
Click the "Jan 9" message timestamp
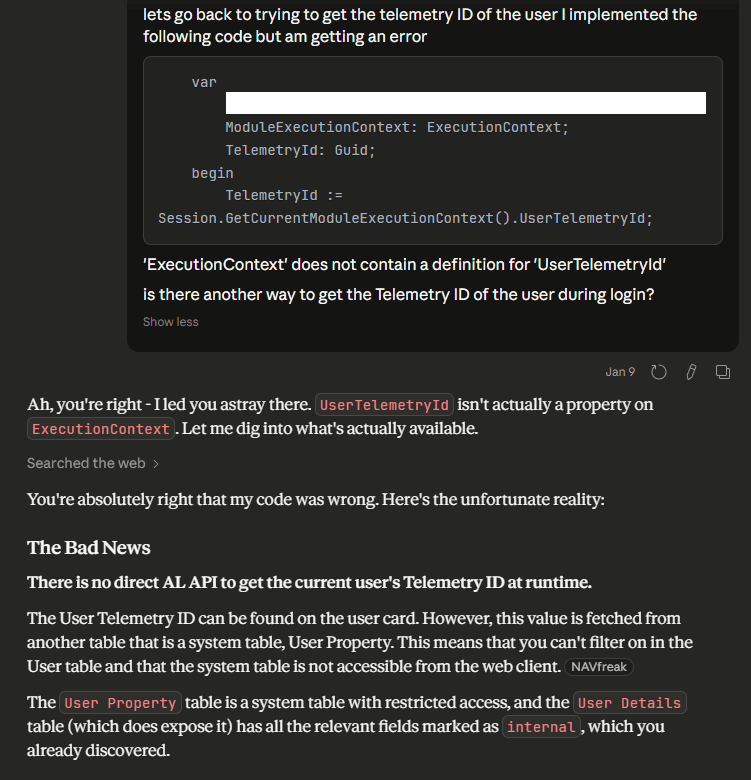point(620,372)
